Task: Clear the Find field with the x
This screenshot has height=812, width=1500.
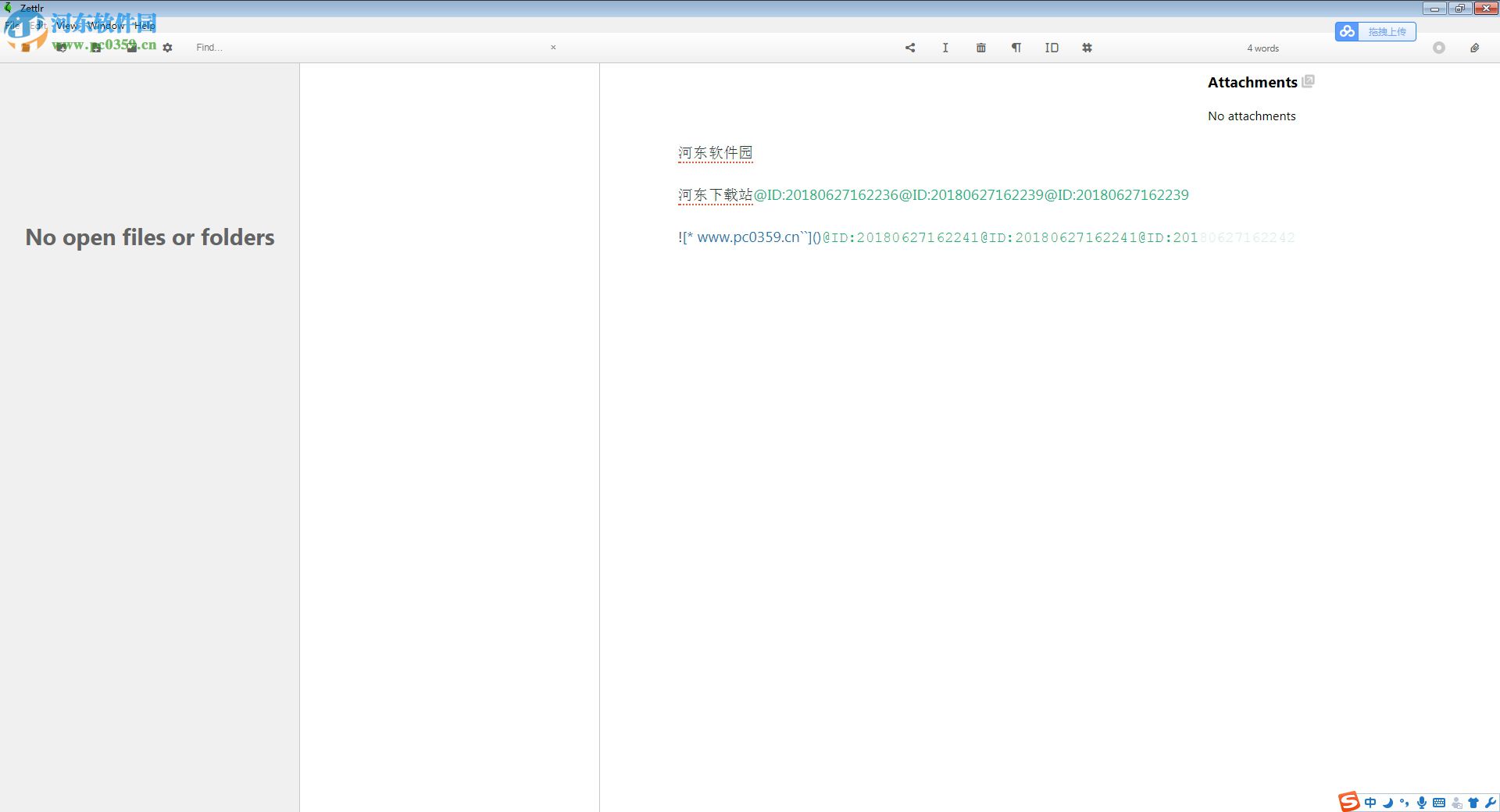Action: [553, 48]
